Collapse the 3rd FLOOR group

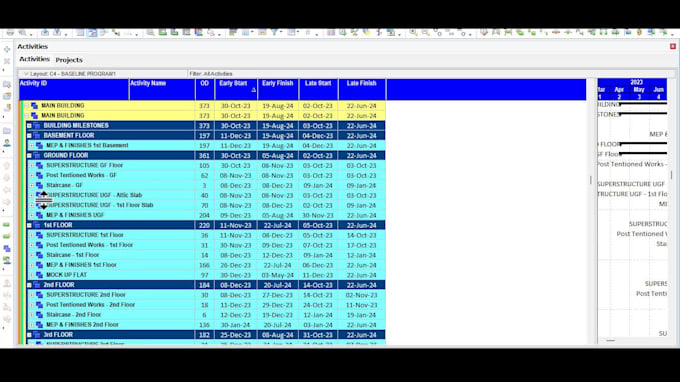pos(29,335)
